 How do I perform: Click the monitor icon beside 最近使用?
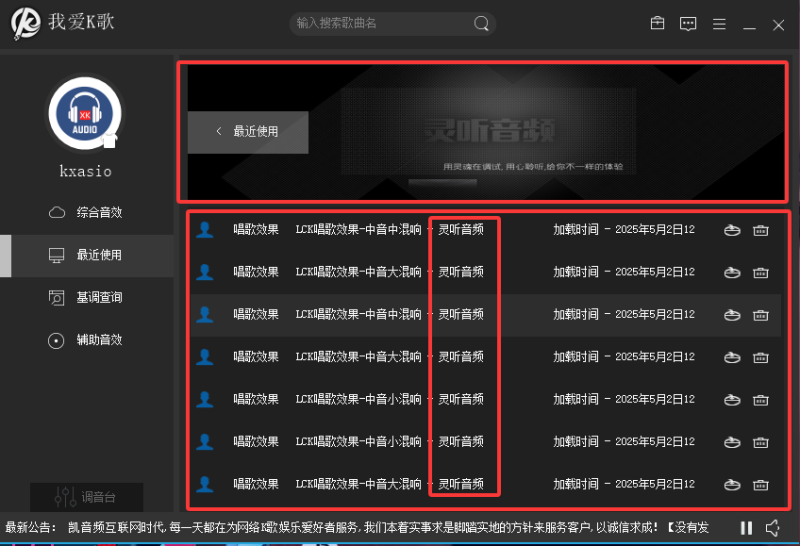pyautogui.click(x=56, y=255)
